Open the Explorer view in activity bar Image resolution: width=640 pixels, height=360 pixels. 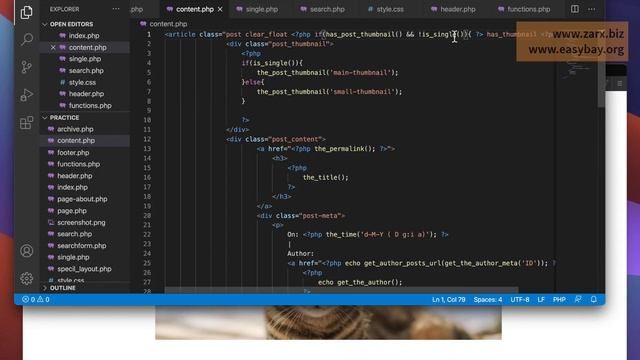click(x=27, y=12)
